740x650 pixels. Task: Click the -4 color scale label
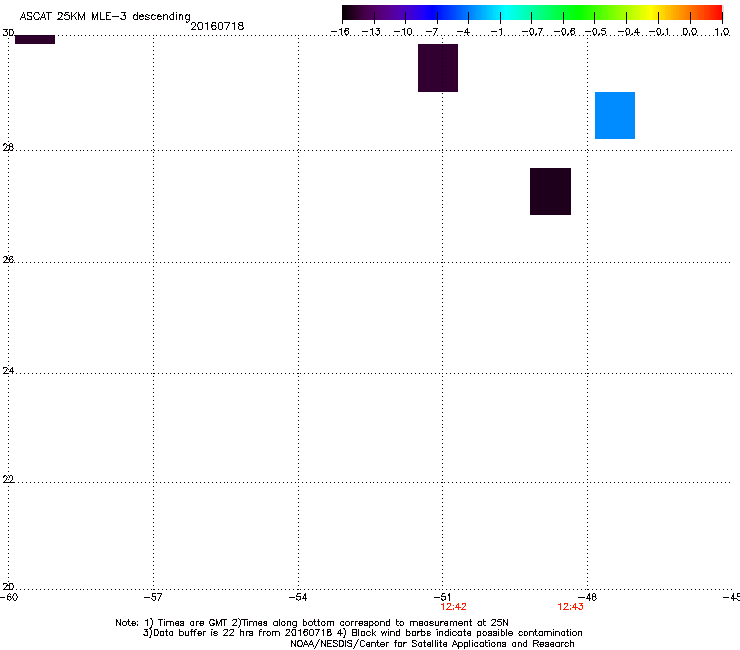pyautogui.click(x=463, y=32)
